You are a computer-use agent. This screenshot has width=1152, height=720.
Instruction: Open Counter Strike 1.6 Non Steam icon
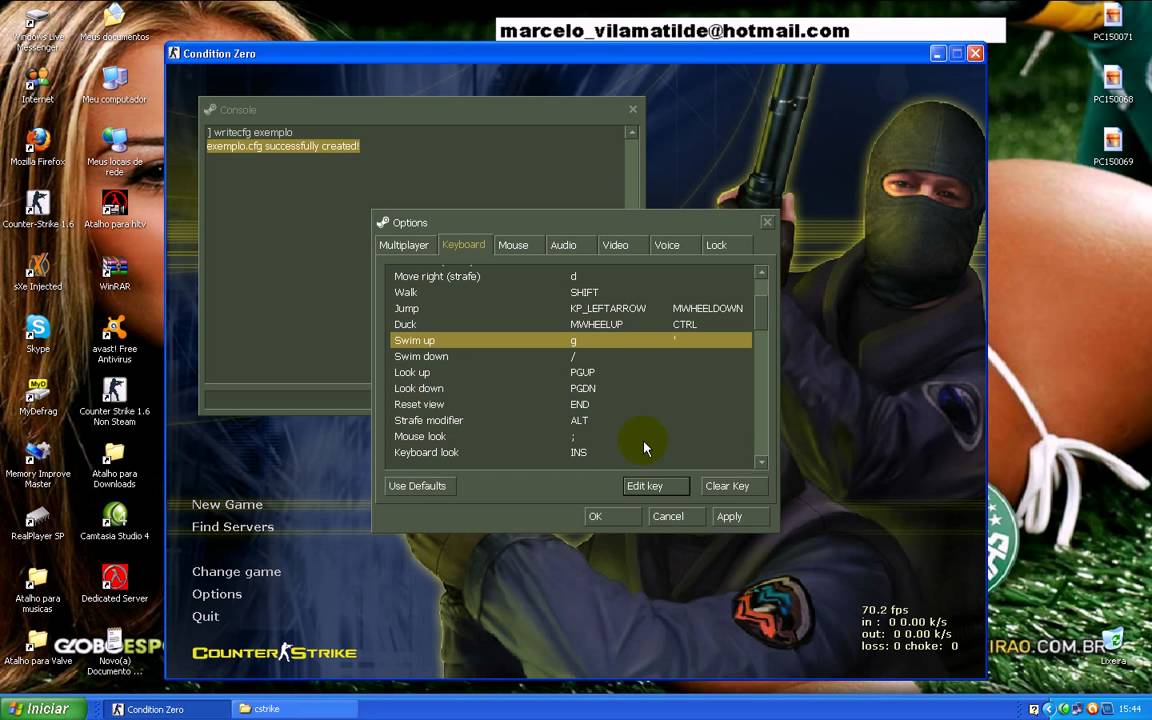coord(114,402)
